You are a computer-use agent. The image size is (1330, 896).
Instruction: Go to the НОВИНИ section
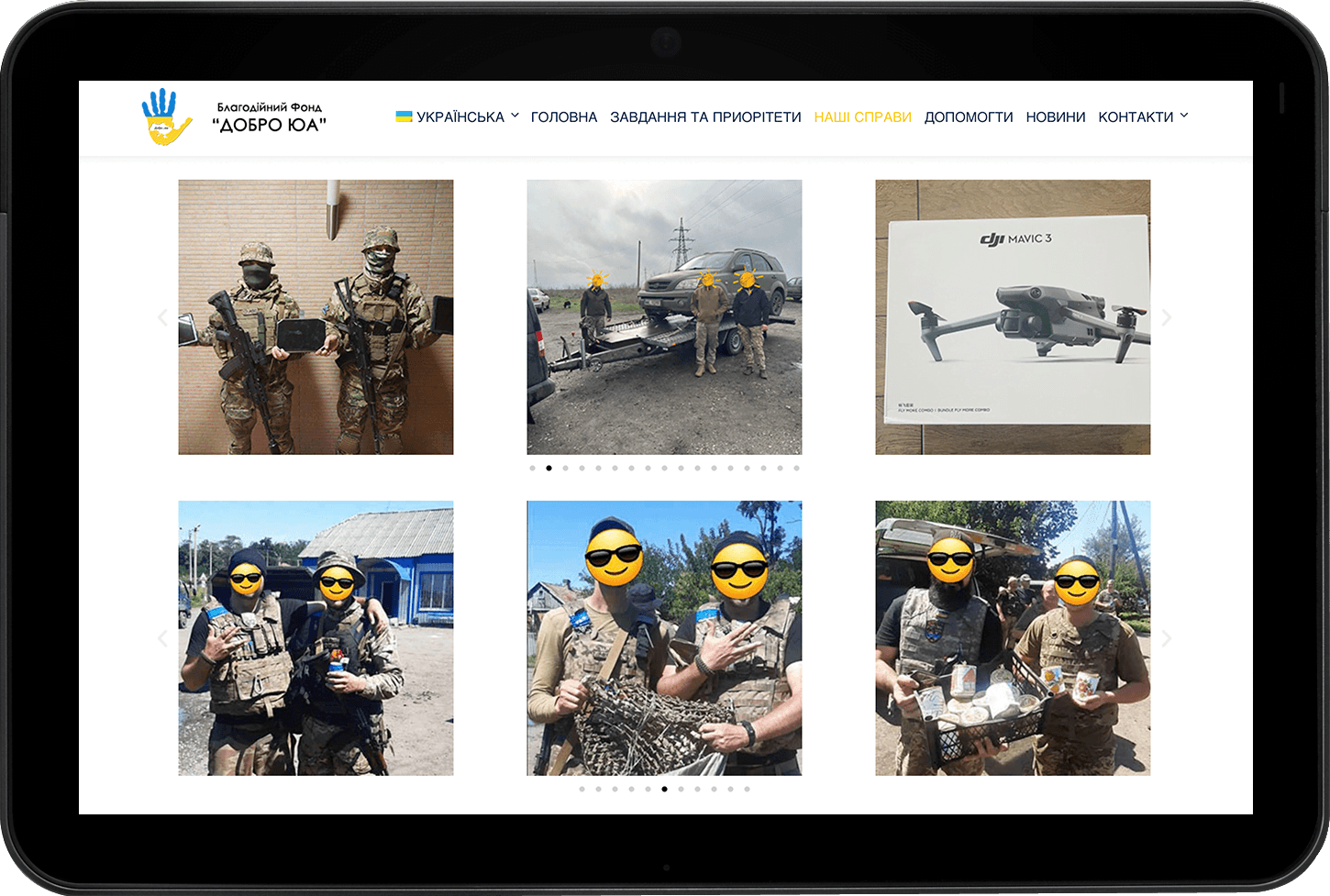pyautogui.click(x=1055, y=117)
